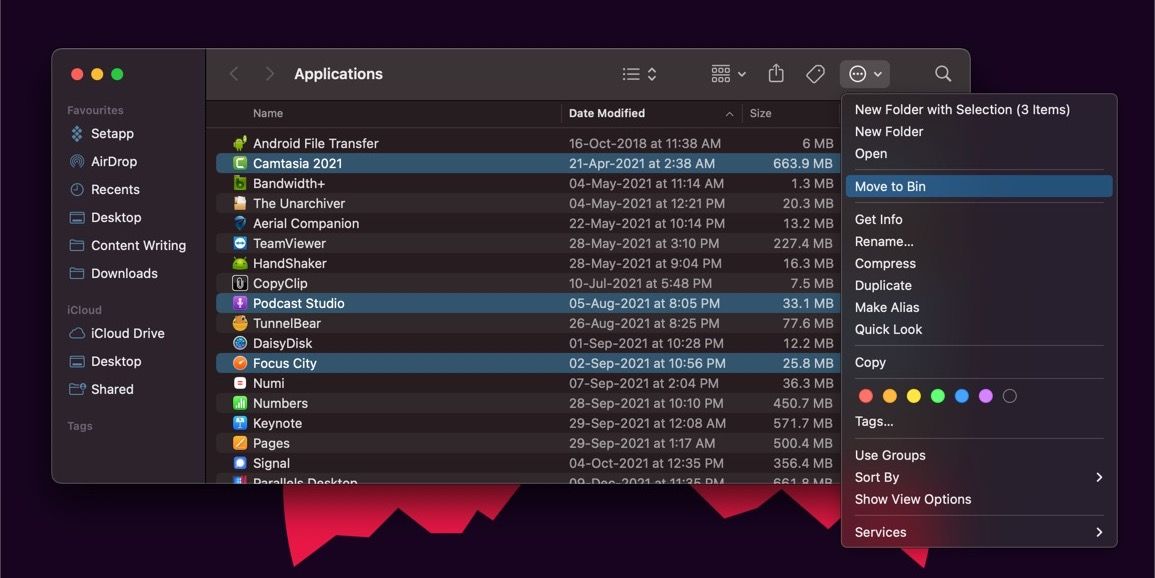
Task: Click the Edit Tags toolbar icon
Action: [815, 74]
